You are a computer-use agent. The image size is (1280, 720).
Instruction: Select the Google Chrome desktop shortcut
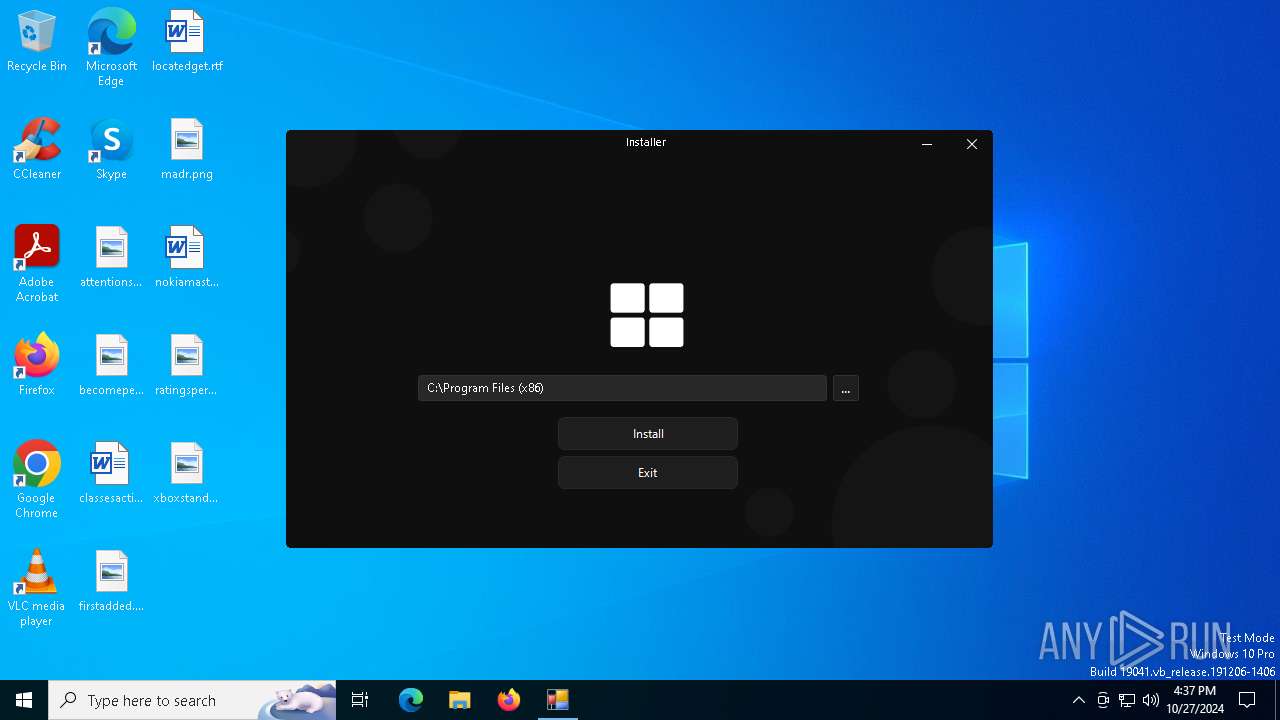point(37,480)
